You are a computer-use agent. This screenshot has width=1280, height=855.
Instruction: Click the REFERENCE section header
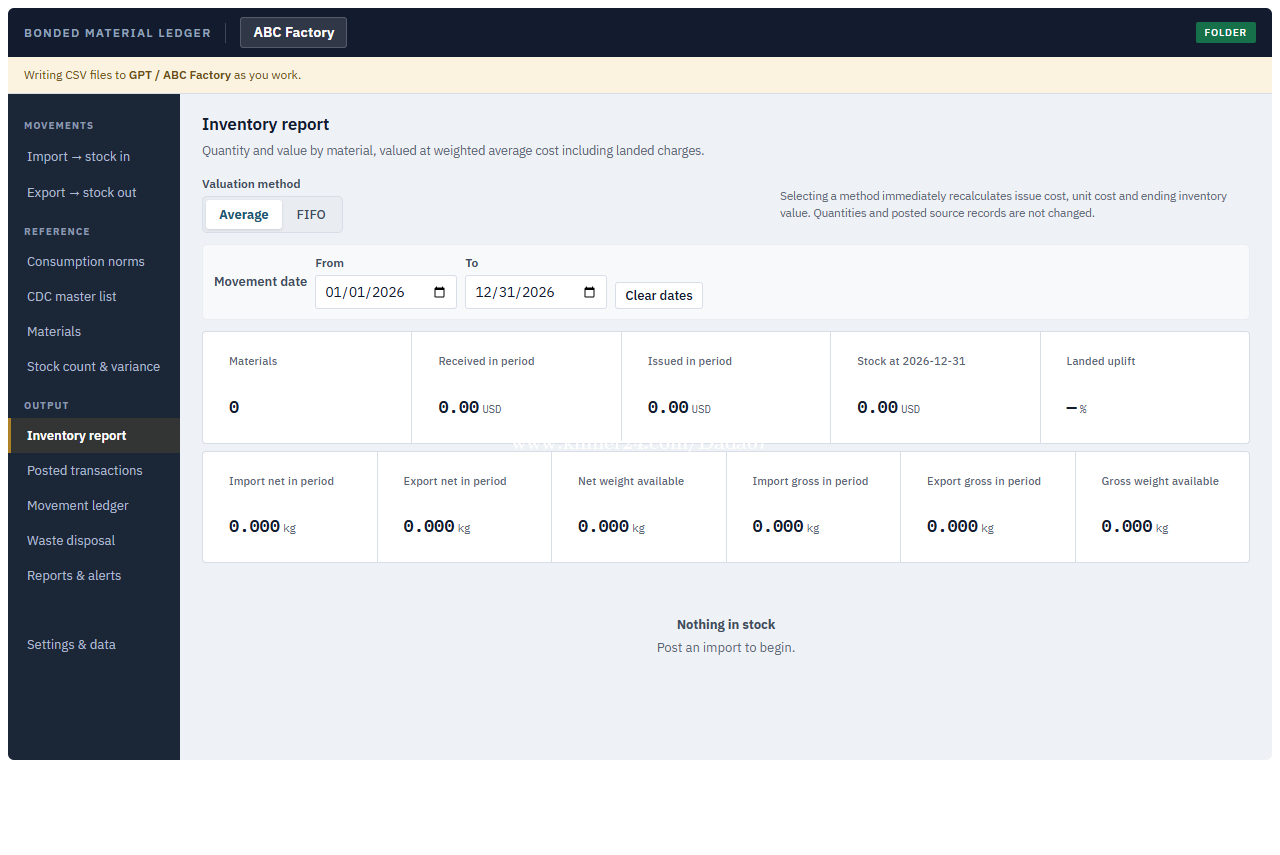pyautogui.click(x=57, y=232)
